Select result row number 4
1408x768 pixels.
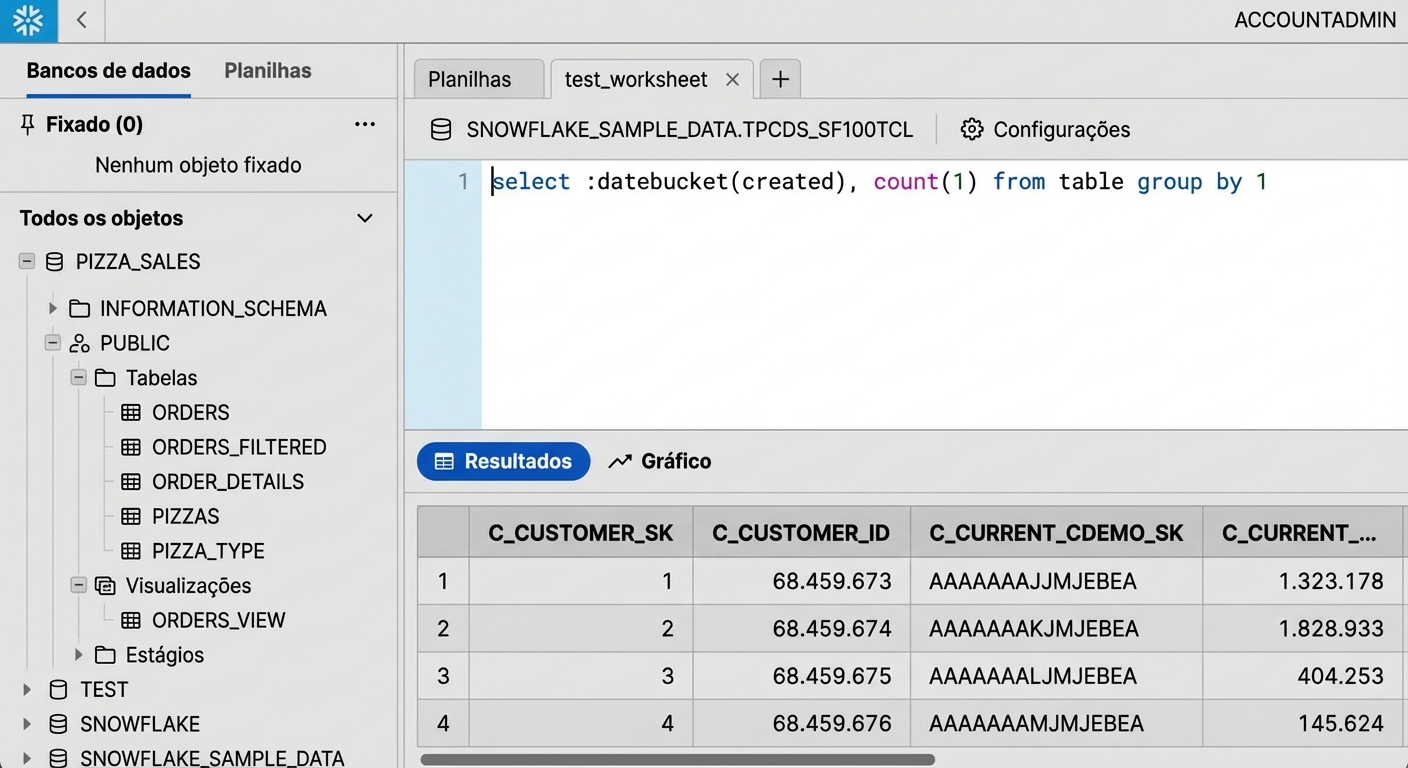(443, 723)
